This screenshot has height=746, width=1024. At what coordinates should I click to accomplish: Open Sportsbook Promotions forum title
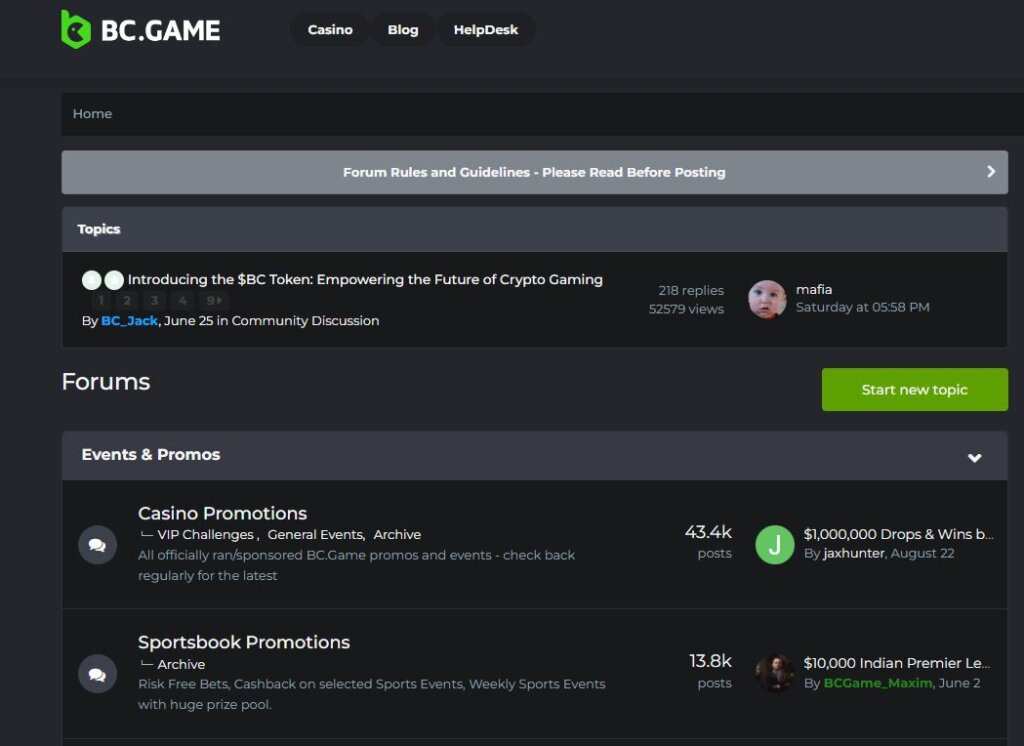244,642
